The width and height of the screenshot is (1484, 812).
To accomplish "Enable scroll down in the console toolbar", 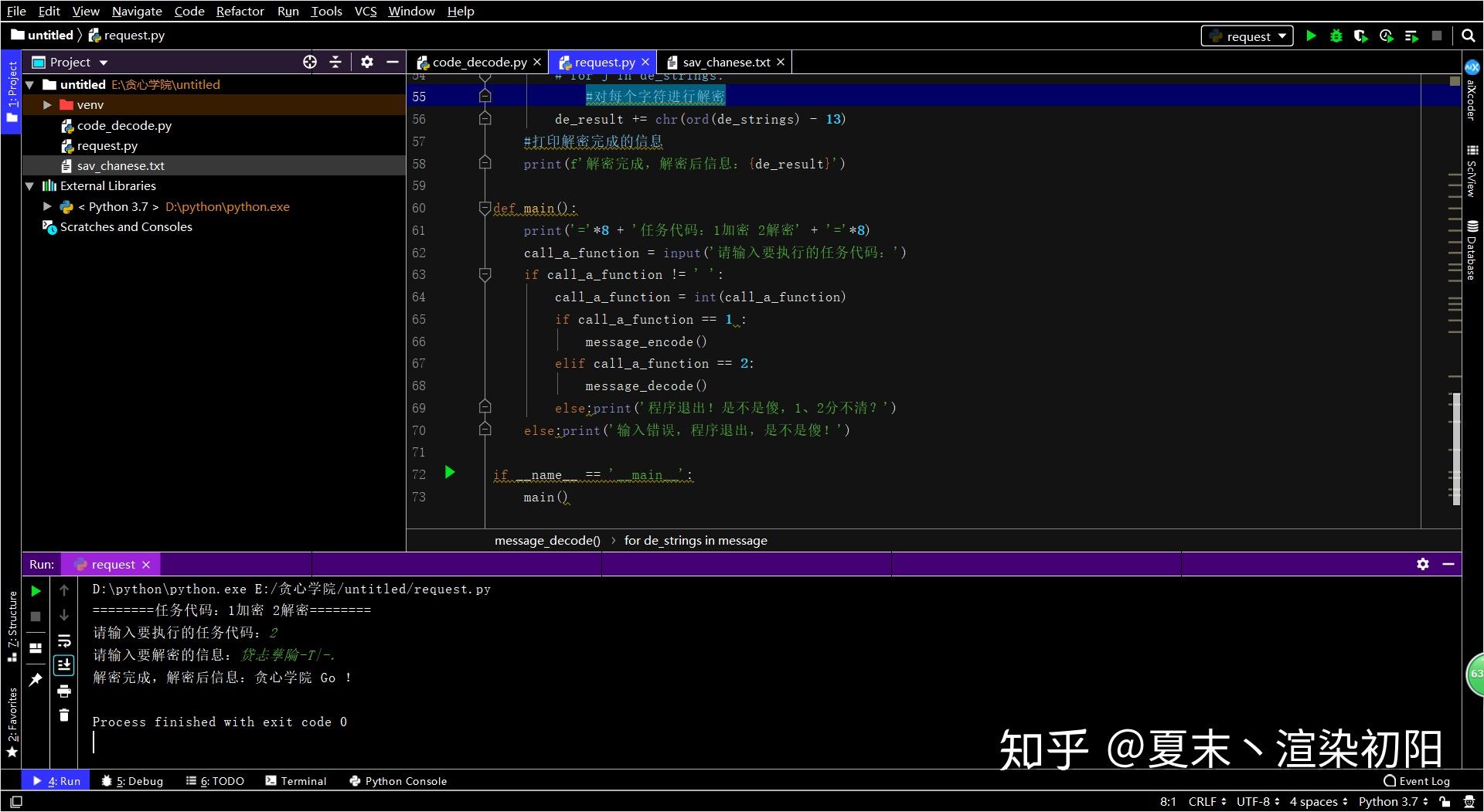I will (x=64, y=664).
